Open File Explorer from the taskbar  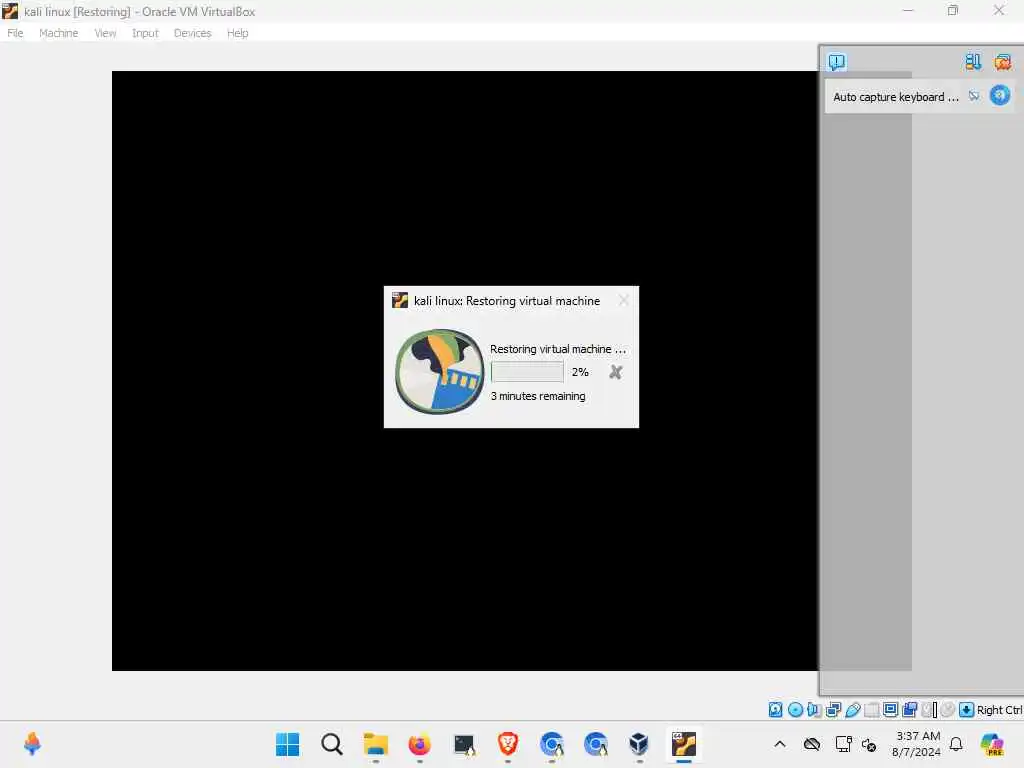point(376,744)
